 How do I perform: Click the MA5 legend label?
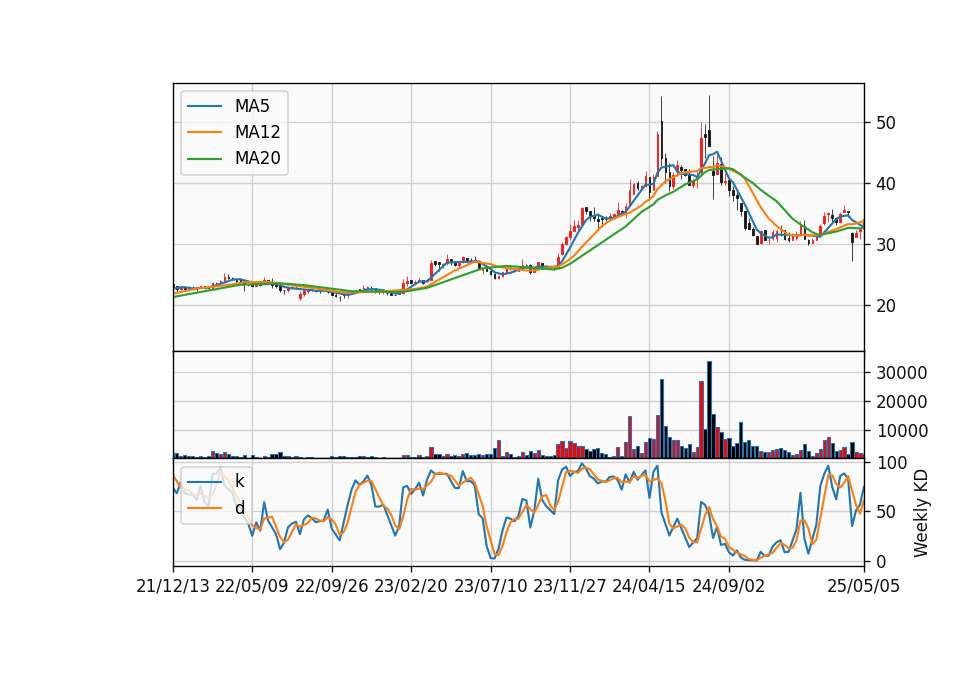click(x=252, y=106)
